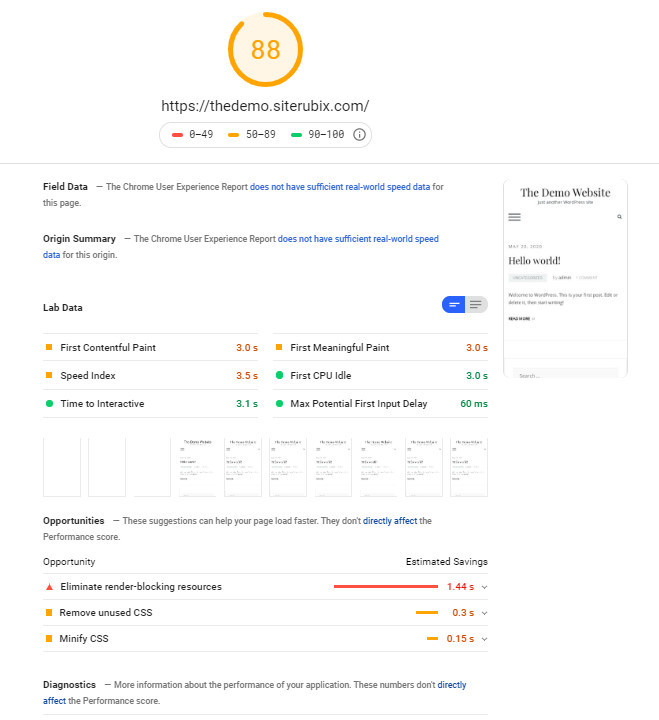Expand Remove unused CSS chevron

(484, 613)
